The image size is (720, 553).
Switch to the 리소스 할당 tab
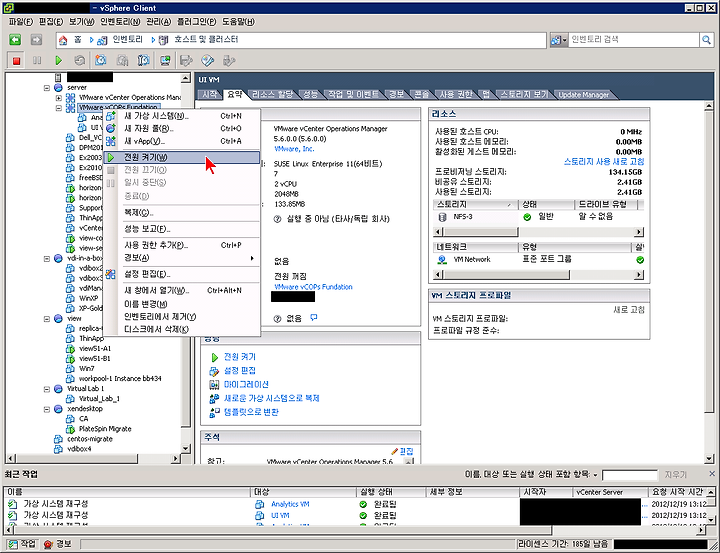click(272, 95)
